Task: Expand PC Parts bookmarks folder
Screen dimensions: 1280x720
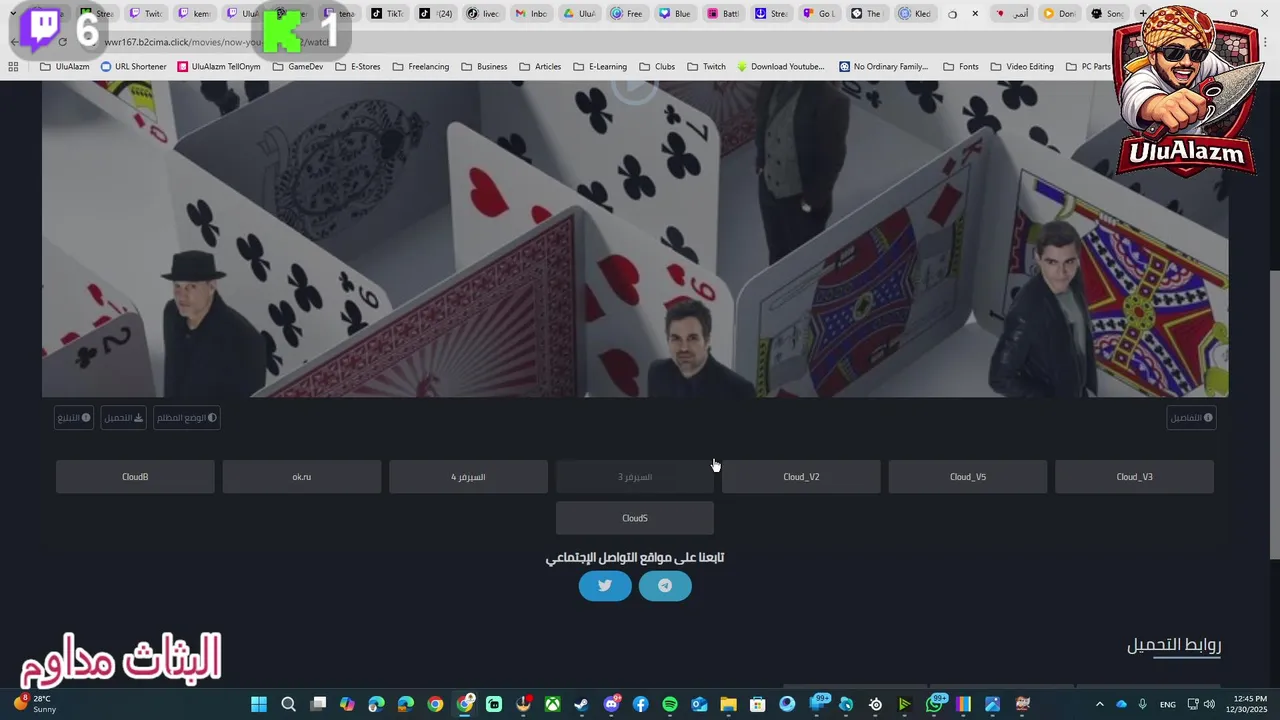Action: tap(1088, 67)
